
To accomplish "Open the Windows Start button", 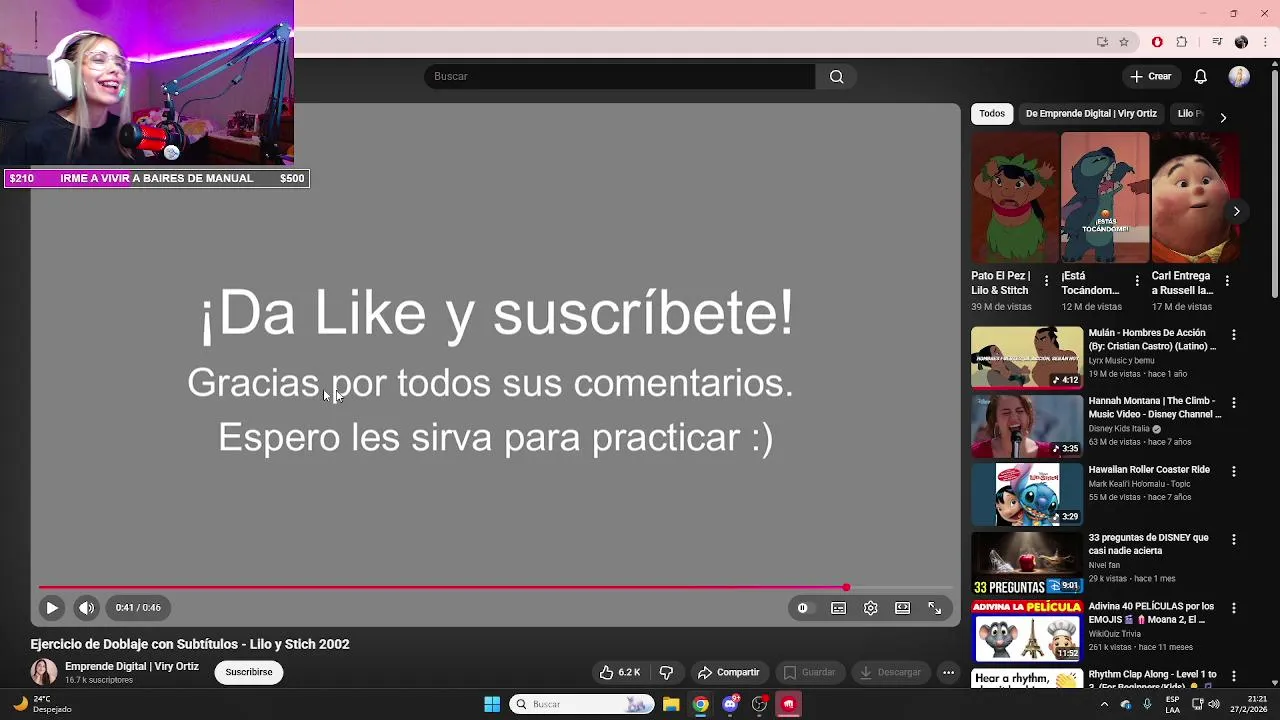I will pyautogui.click(x=492, y=704).
